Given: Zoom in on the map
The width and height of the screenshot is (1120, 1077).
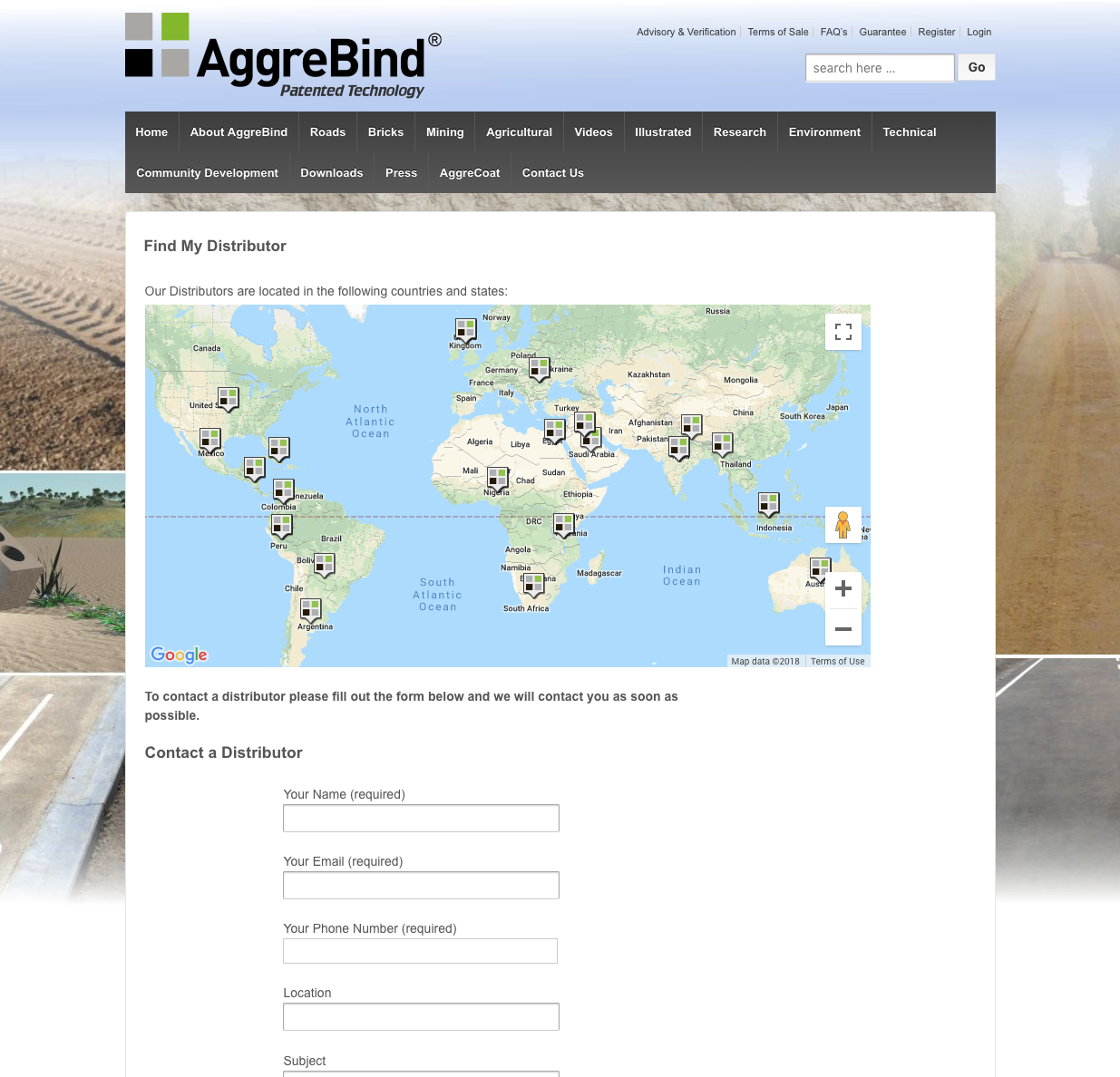Looking at the screenshot, I should click(843, 589).
